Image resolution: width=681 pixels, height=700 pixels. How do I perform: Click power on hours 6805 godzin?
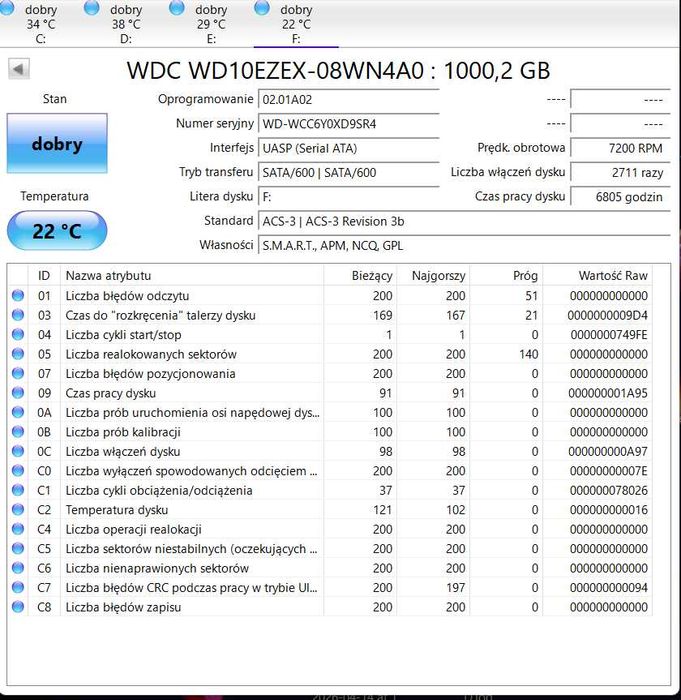click(x=621, y=197)
